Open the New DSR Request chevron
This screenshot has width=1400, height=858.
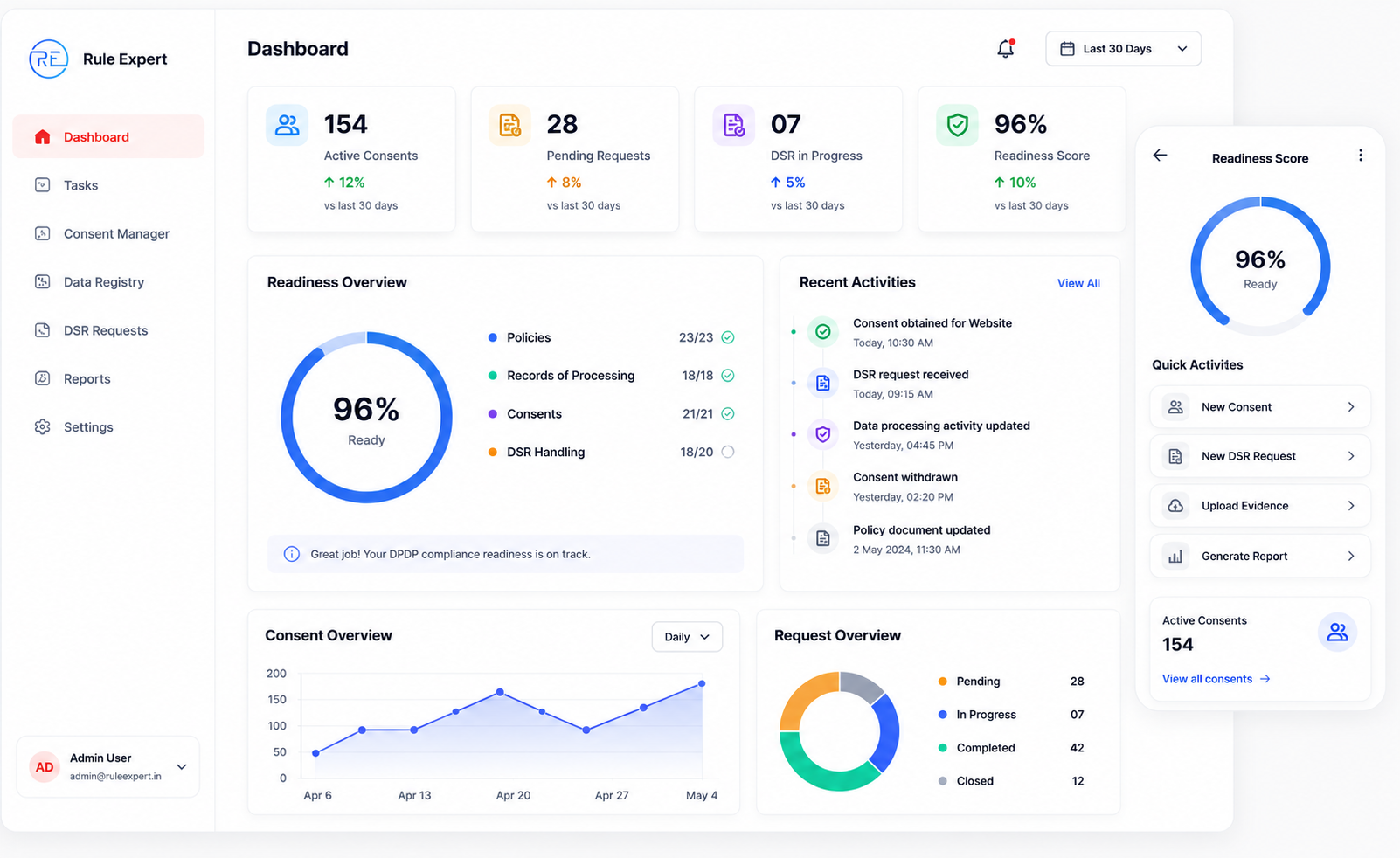click(x=1351, y=456)
